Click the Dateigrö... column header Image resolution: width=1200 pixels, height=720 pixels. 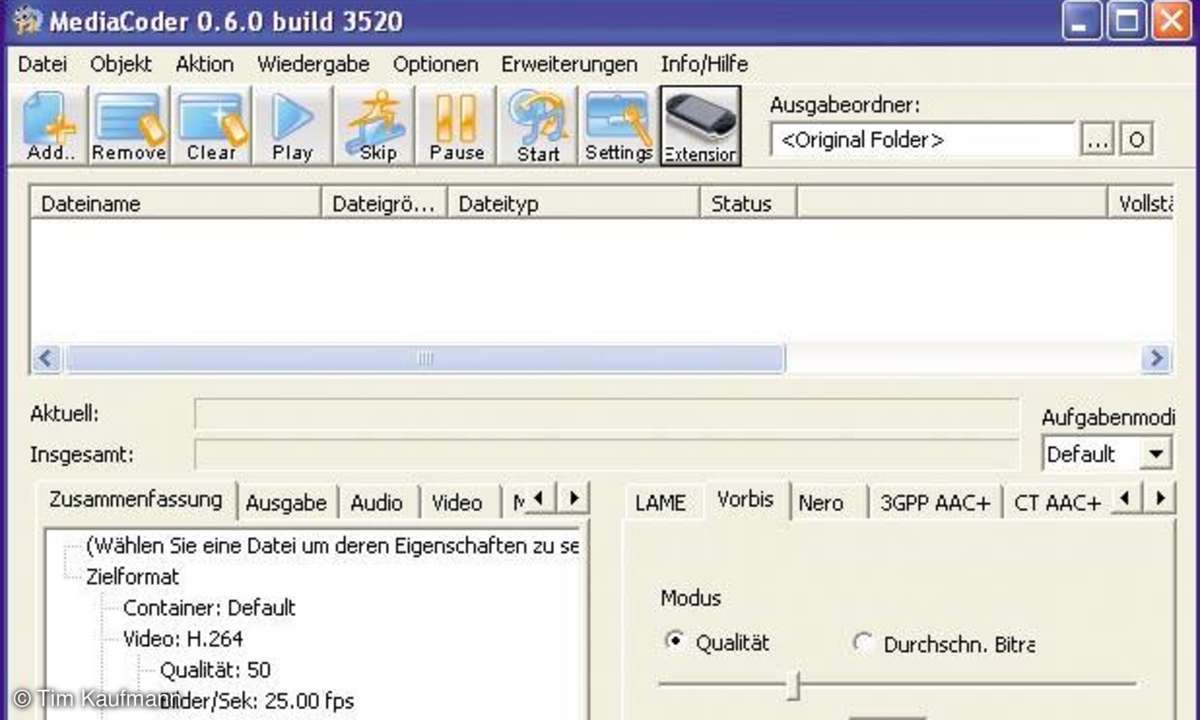point(384,204)
